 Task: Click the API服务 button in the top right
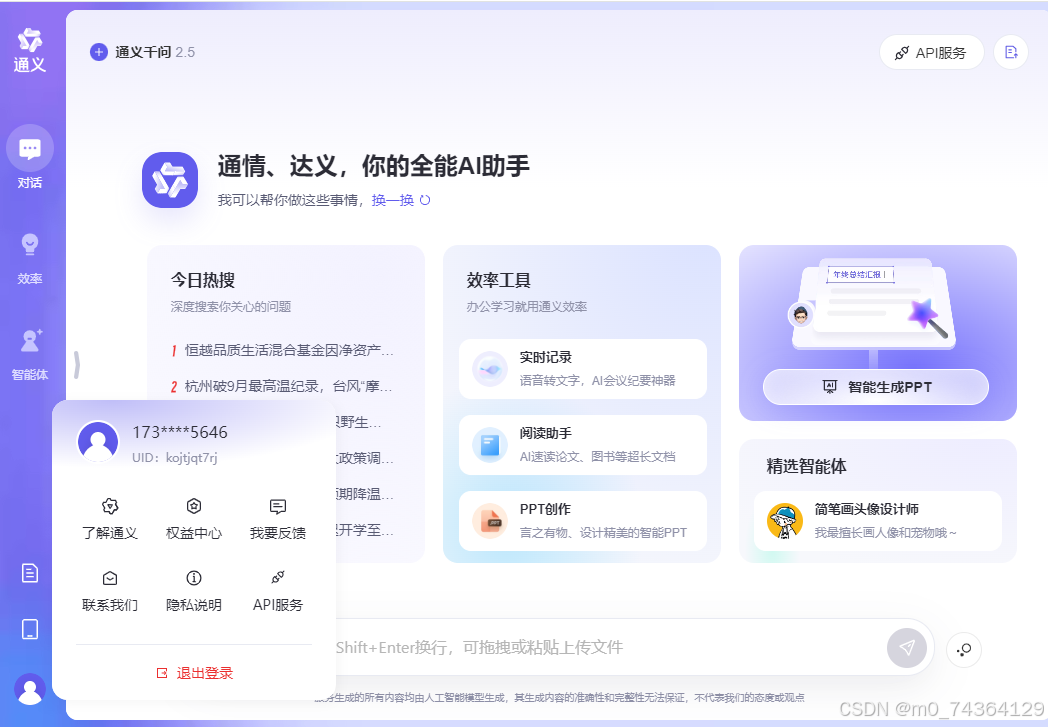pyautogui.click(x=932, y=52)
